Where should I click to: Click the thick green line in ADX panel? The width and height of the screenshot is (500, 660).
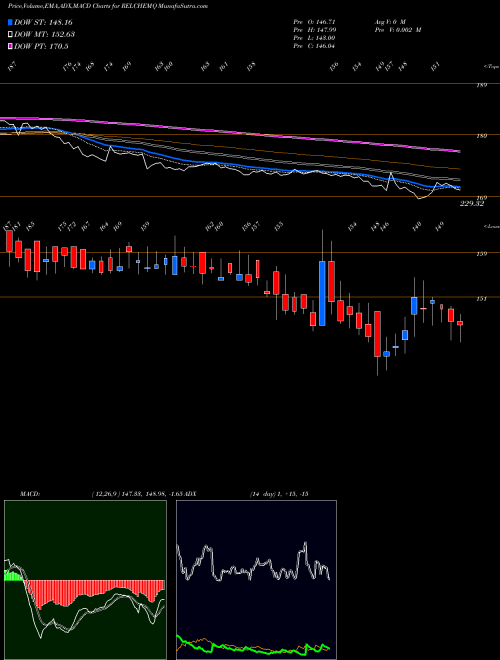(253, 648)
